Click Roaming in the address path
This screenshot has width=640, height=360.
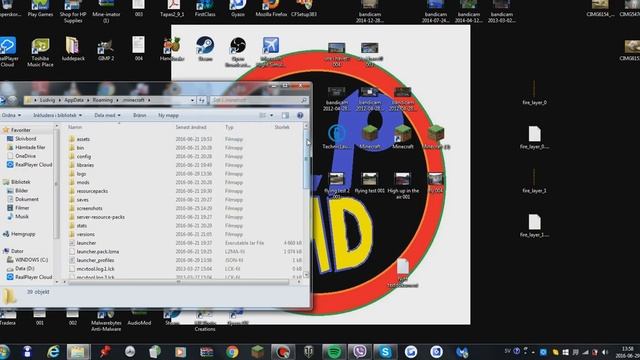[102, 100]
